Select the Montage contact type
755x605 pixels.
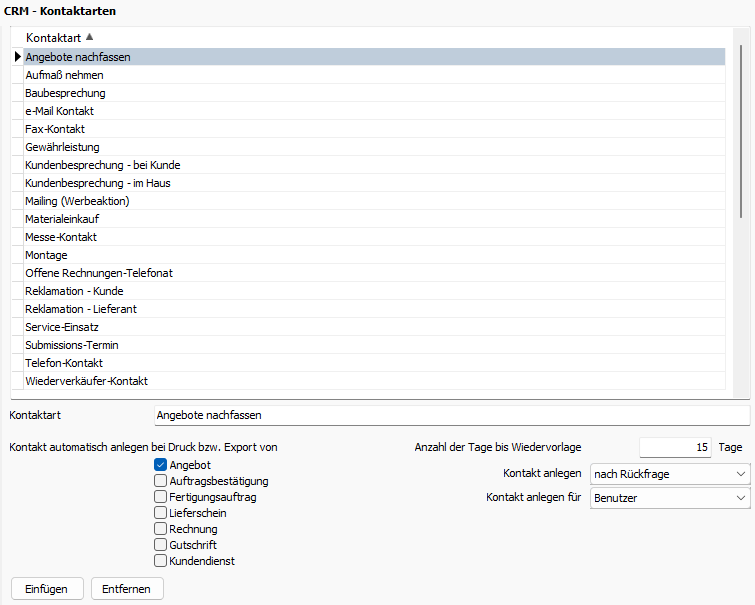[x=46, y=255]
